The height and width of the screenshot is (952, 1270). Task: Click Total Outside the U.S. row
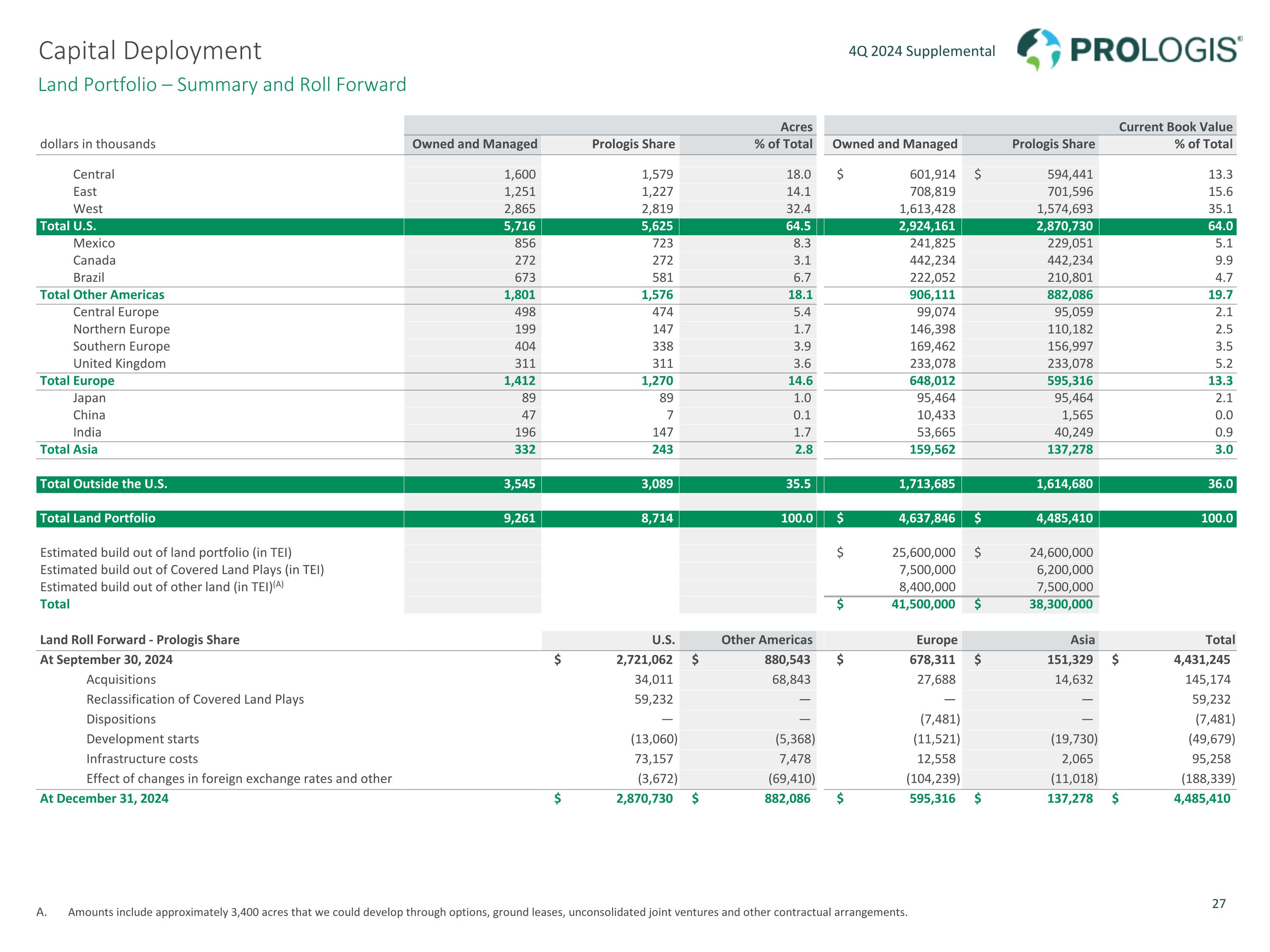(103, 484)
